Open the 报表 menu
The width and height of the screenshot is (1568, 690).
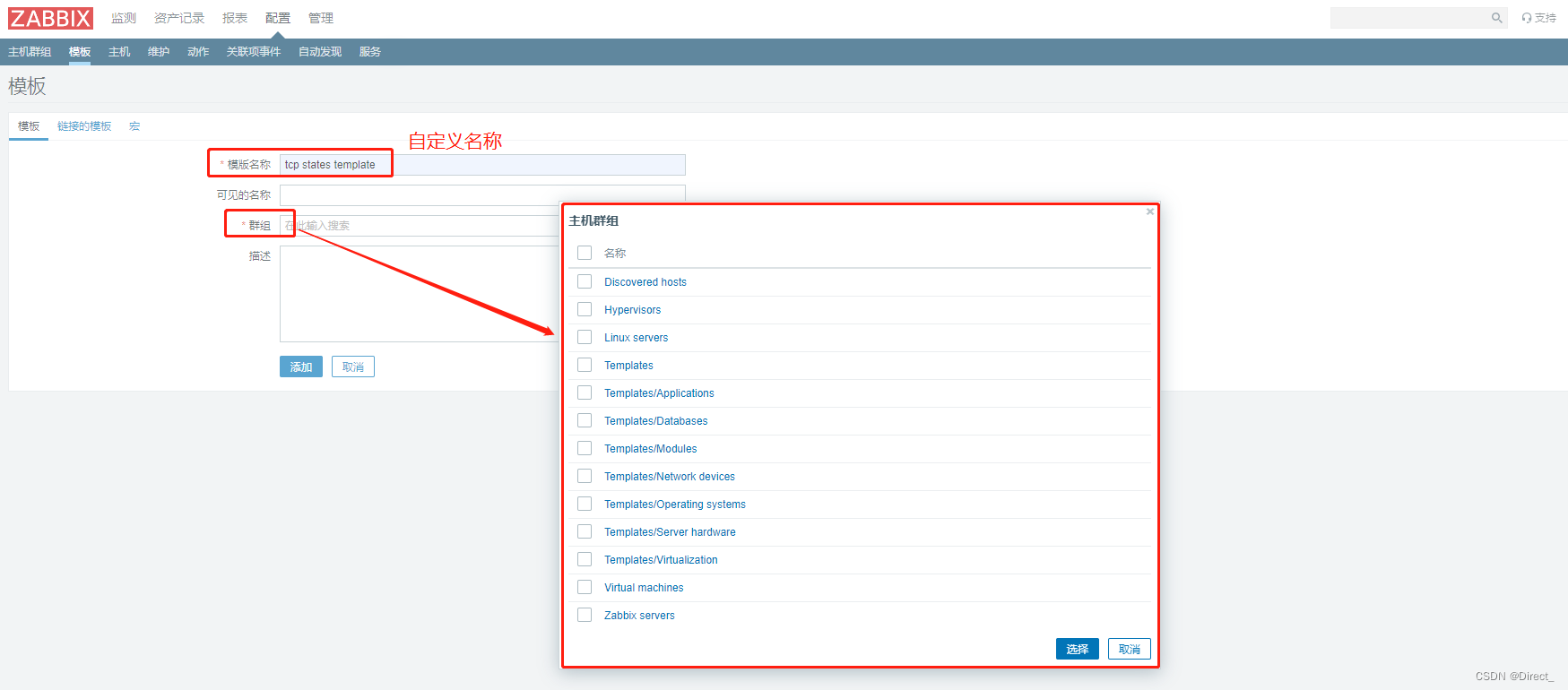point(235,18)
